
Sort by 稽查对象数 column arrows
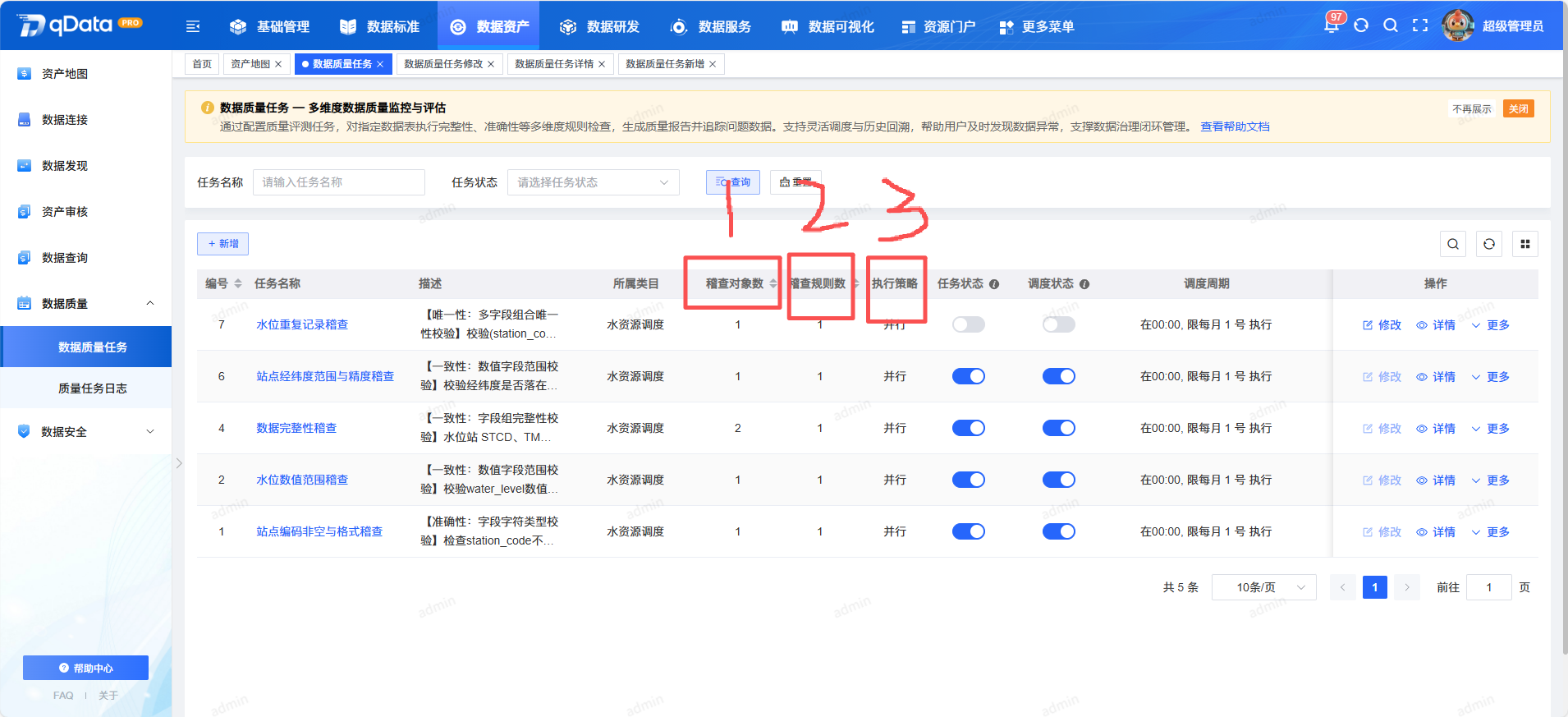pos(773,283)
